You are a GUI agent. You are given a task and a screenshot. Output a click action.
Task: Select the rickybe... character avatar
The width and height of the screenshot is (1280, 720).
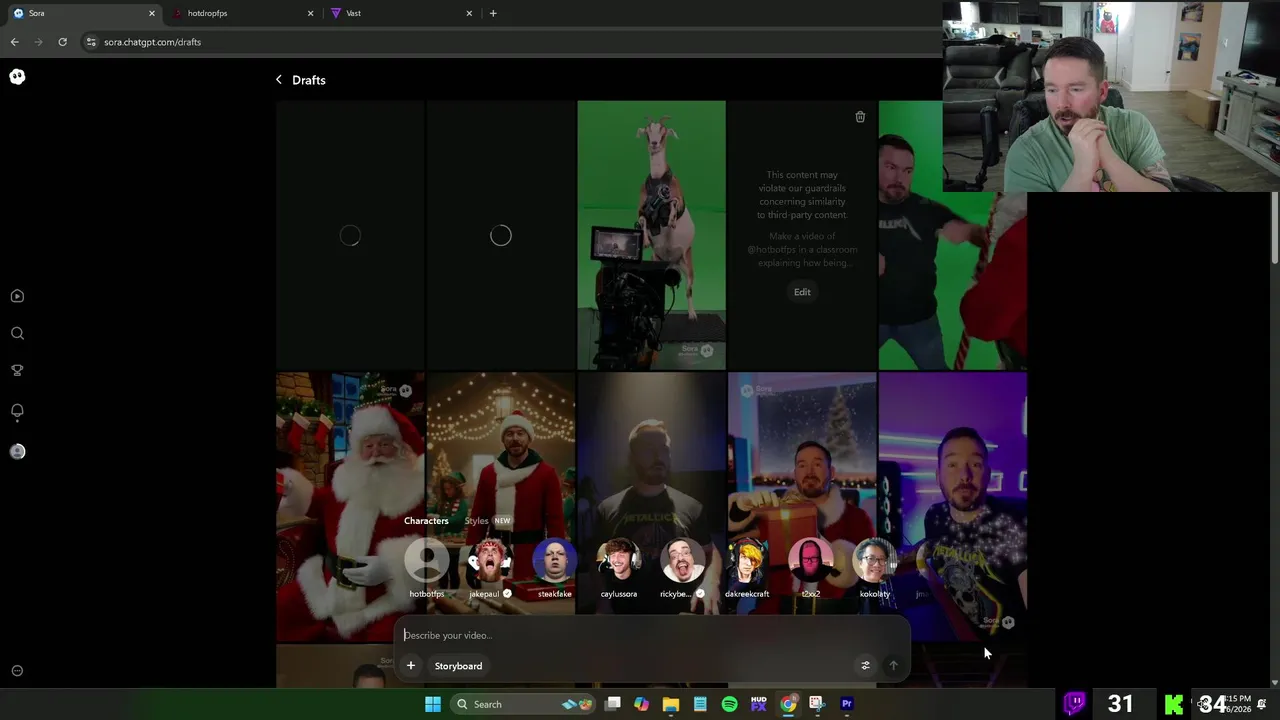tap(682, 562)
